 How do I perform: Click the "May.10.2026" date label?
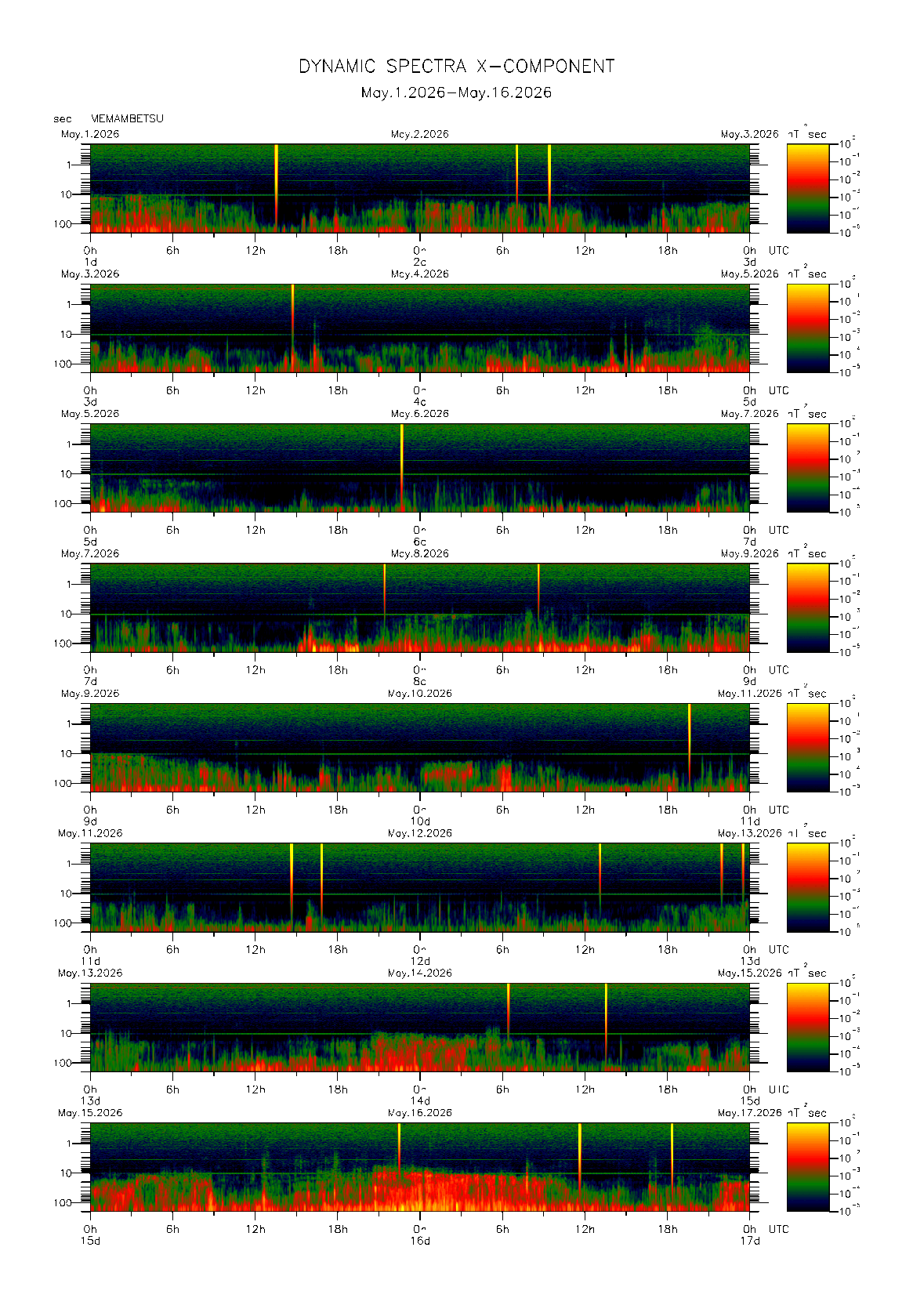tap(420, 694)
